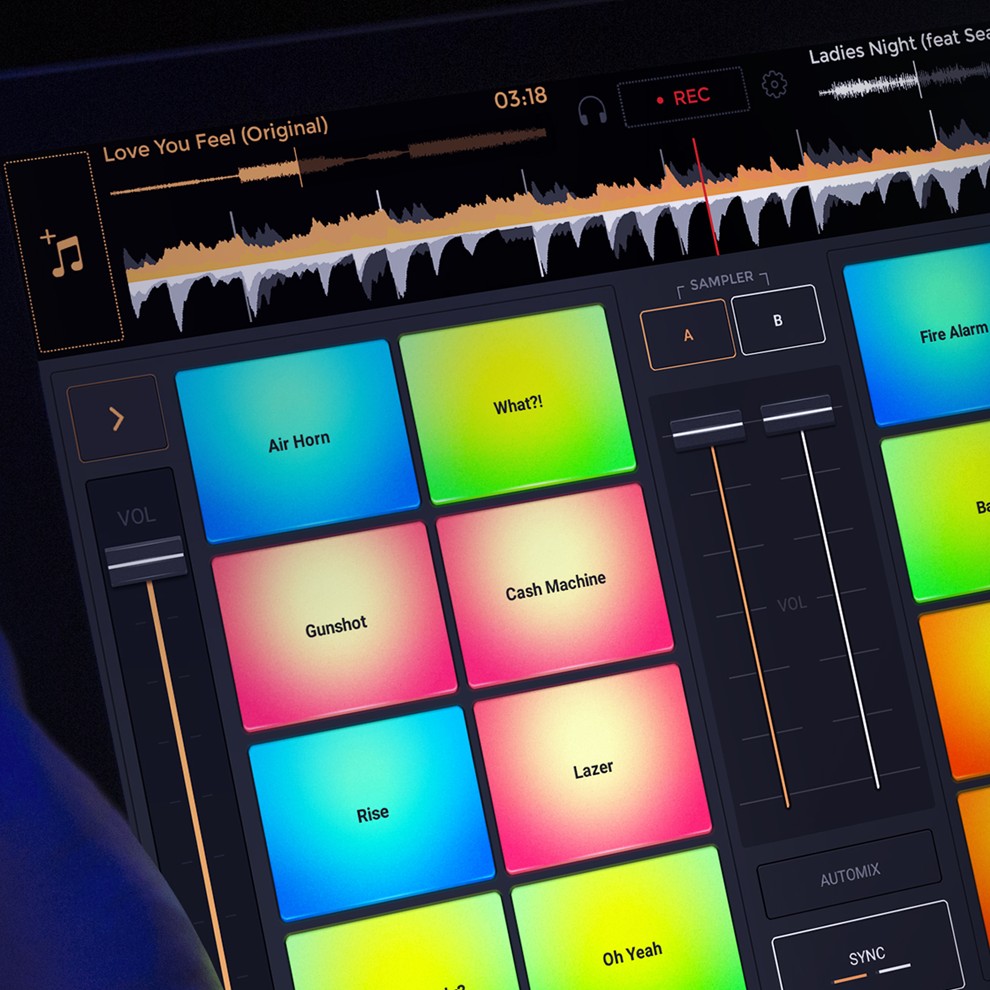Image resolution: width=990 pixels, height=990 pixels.
Task: Start recording with REC button
Action: (682, 97)
